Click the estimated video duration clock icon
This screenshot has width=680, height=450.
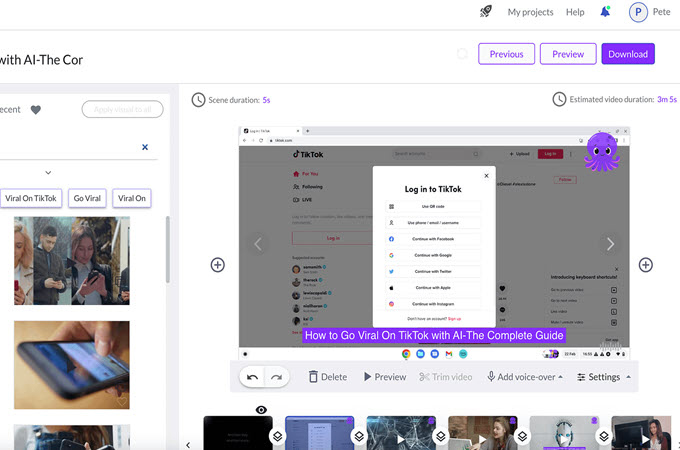click(559, 99)
